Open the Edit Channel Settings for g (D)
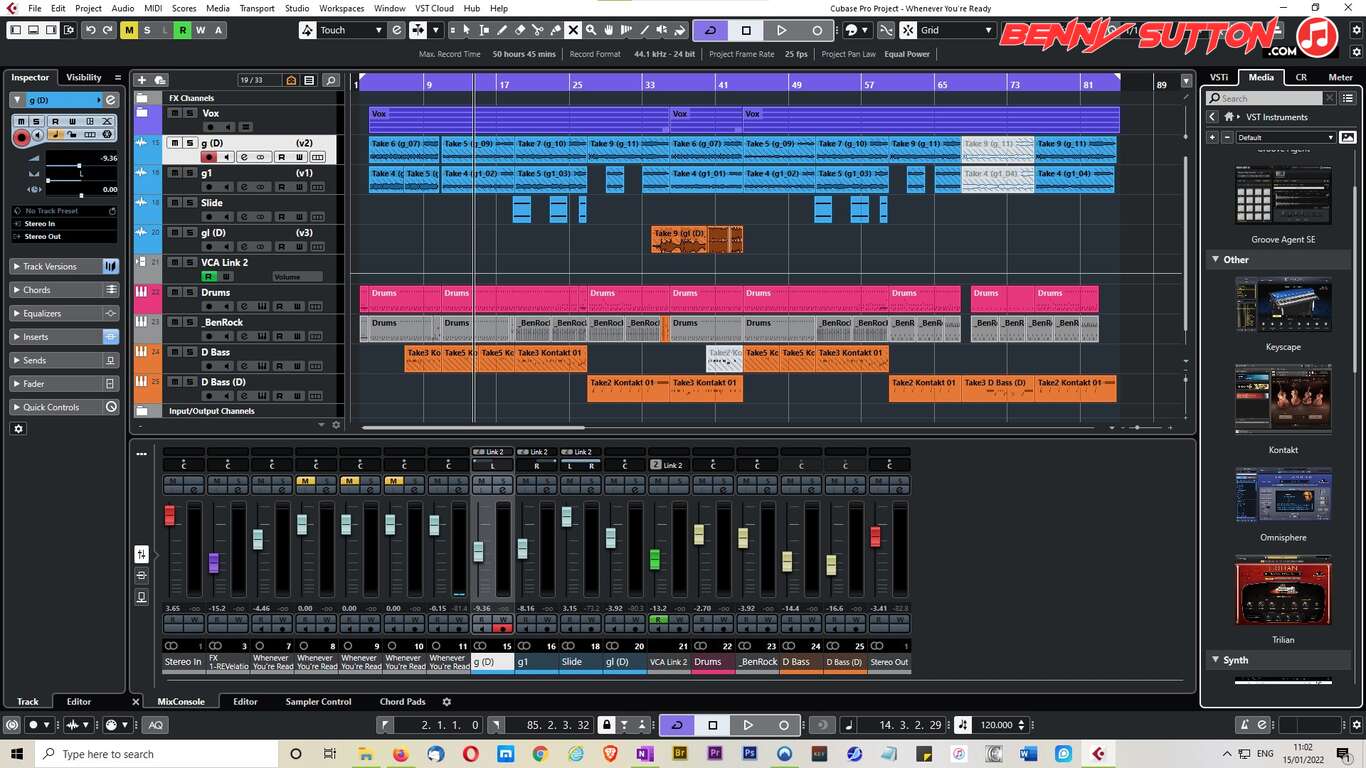This screenshot has height=768, width=1366. pyautogui.click(x=243, y=157)
